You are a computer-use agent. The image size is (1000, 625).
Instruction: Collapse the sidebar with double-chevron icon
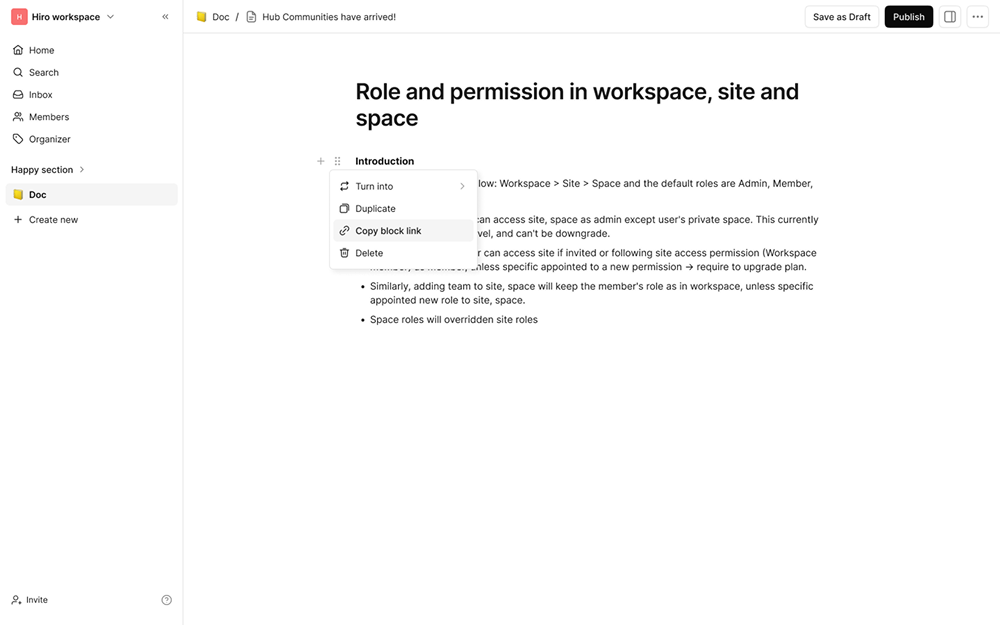pyautogui.click(x=165, y=17)
